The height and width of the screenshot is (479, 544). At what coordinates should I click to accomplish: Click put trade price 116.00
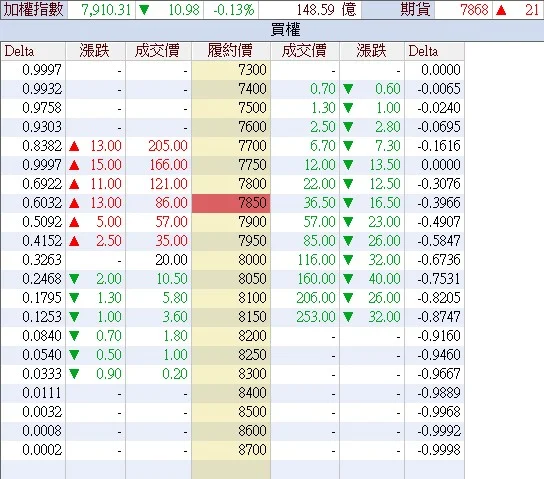(x=317, y=260)
